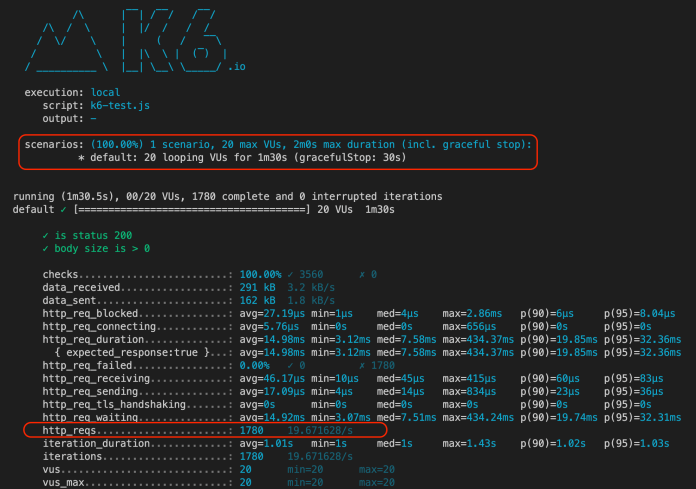This screenshot has height=489, width=696.
Task: Select 'avg=14.92ms' in http_req_waiting row
Action: coord(272,418)
